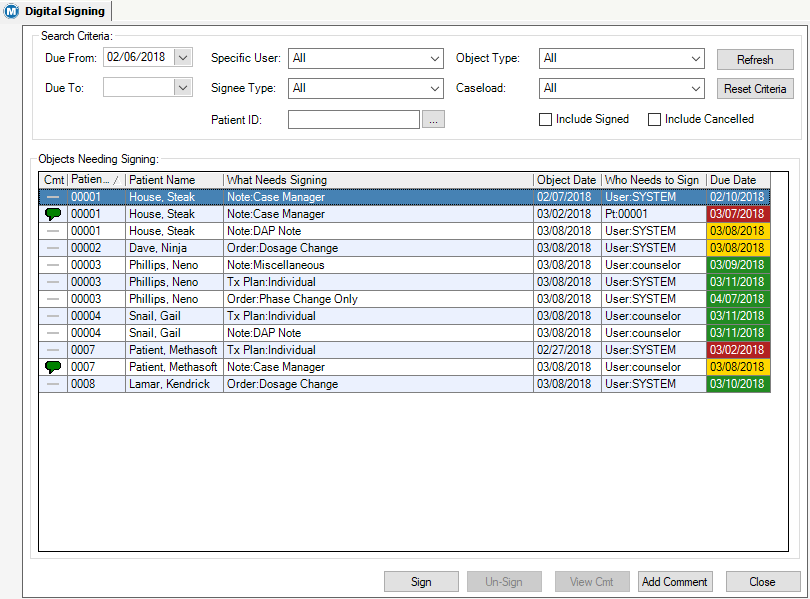Sort by the Object Date column header
Screen dimensions: 810x599
tap(567, 180)
